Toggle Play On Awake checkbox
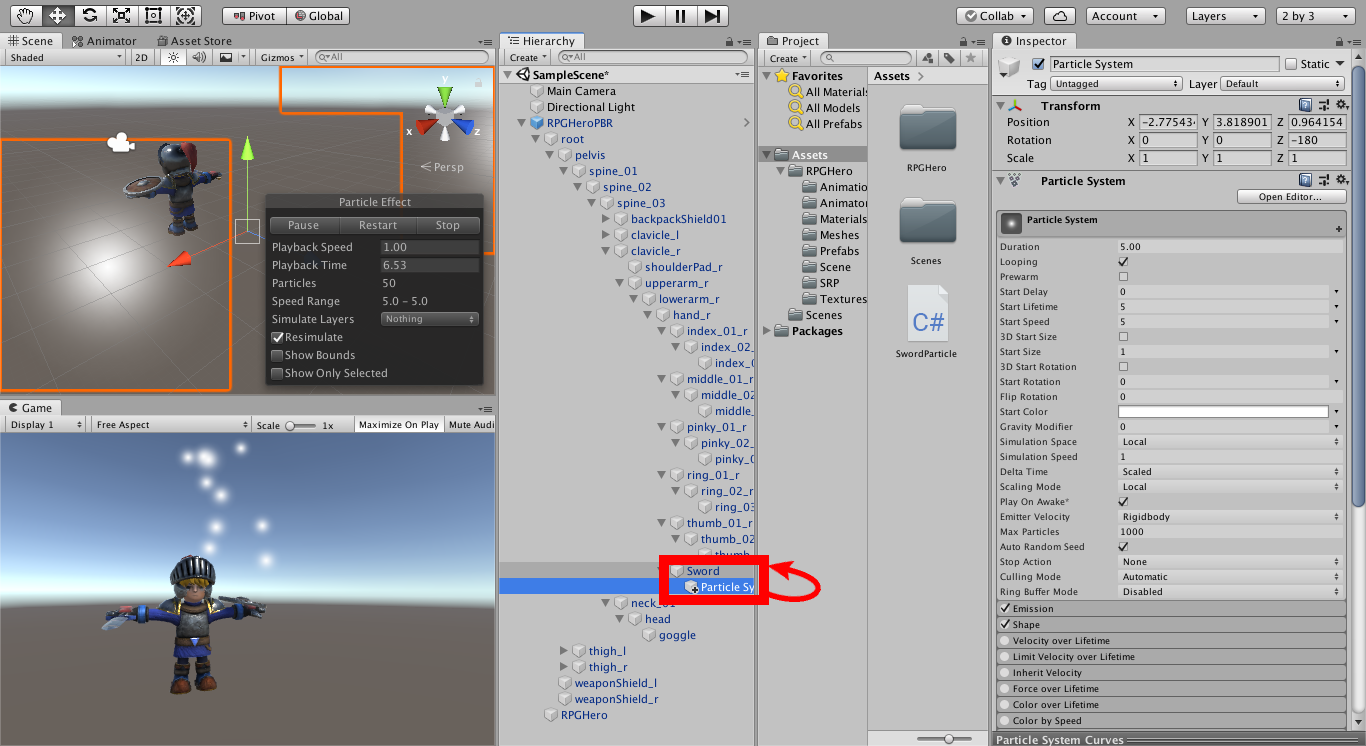 pos(1123,502)
